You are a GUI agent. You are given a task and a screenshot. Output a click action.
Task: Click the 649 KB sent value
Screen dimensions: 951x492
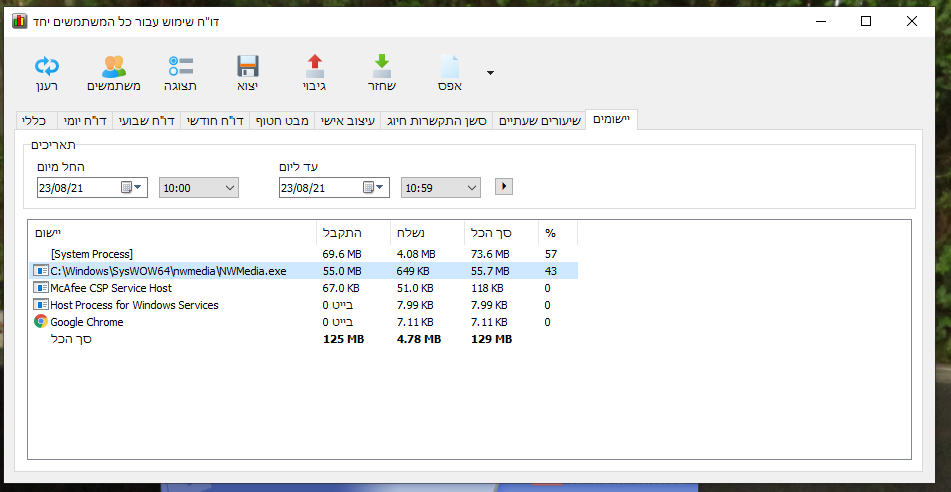tap(414, 271)
